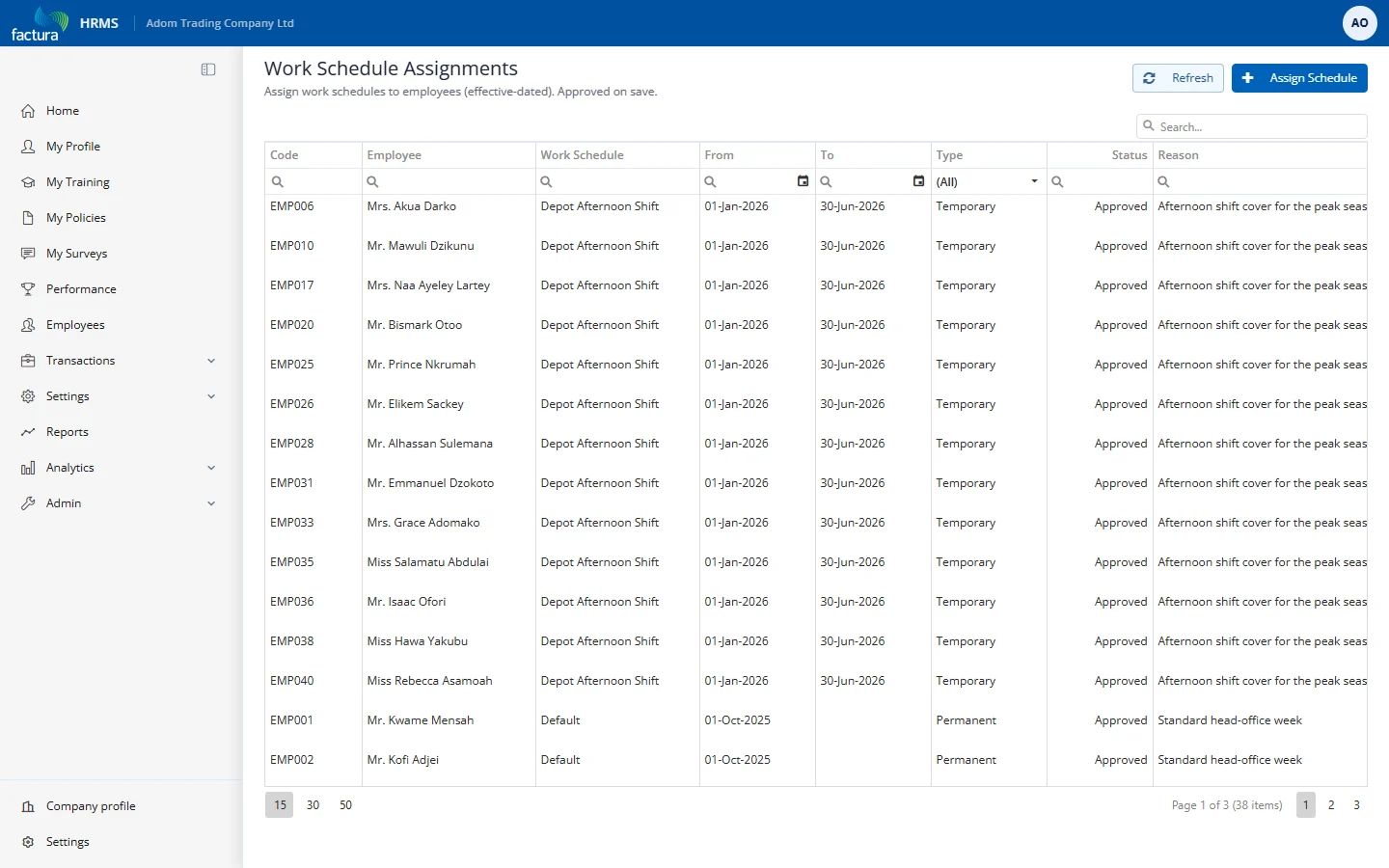Click the Company profile building icon
The width and height of the screenshot is (1389, 868).
pos(28,806)
